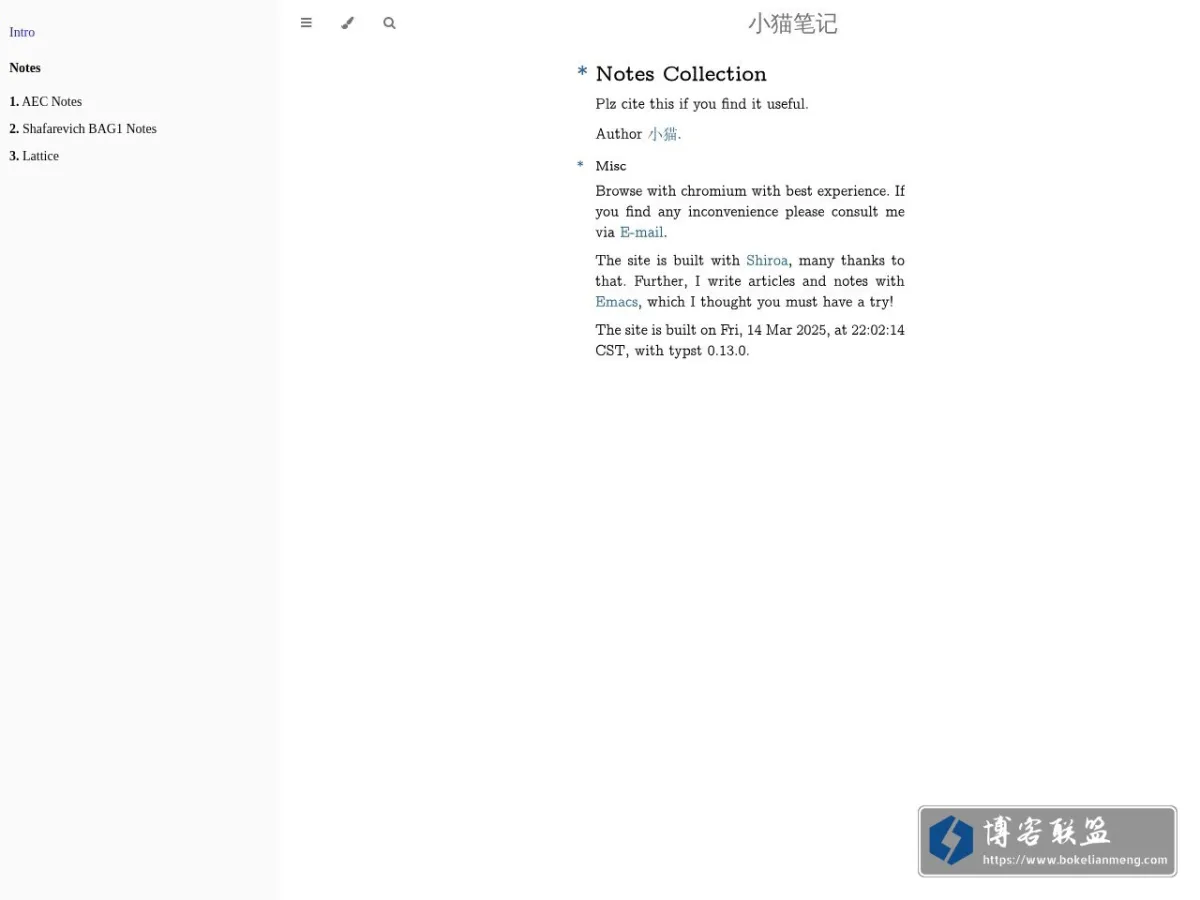Follow the Emacs link
1200x900 pixels.
pyautogui.click(x=616, y=302)
